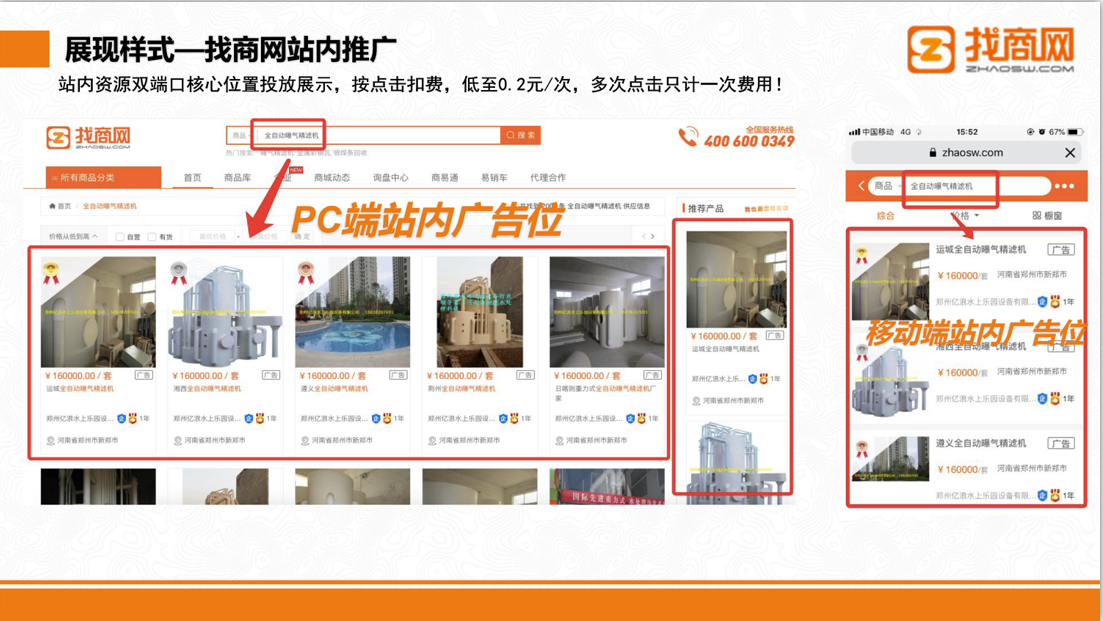Check the 自营 filter checkbox
1103x621 pixels.
click(x=120, y=237)
